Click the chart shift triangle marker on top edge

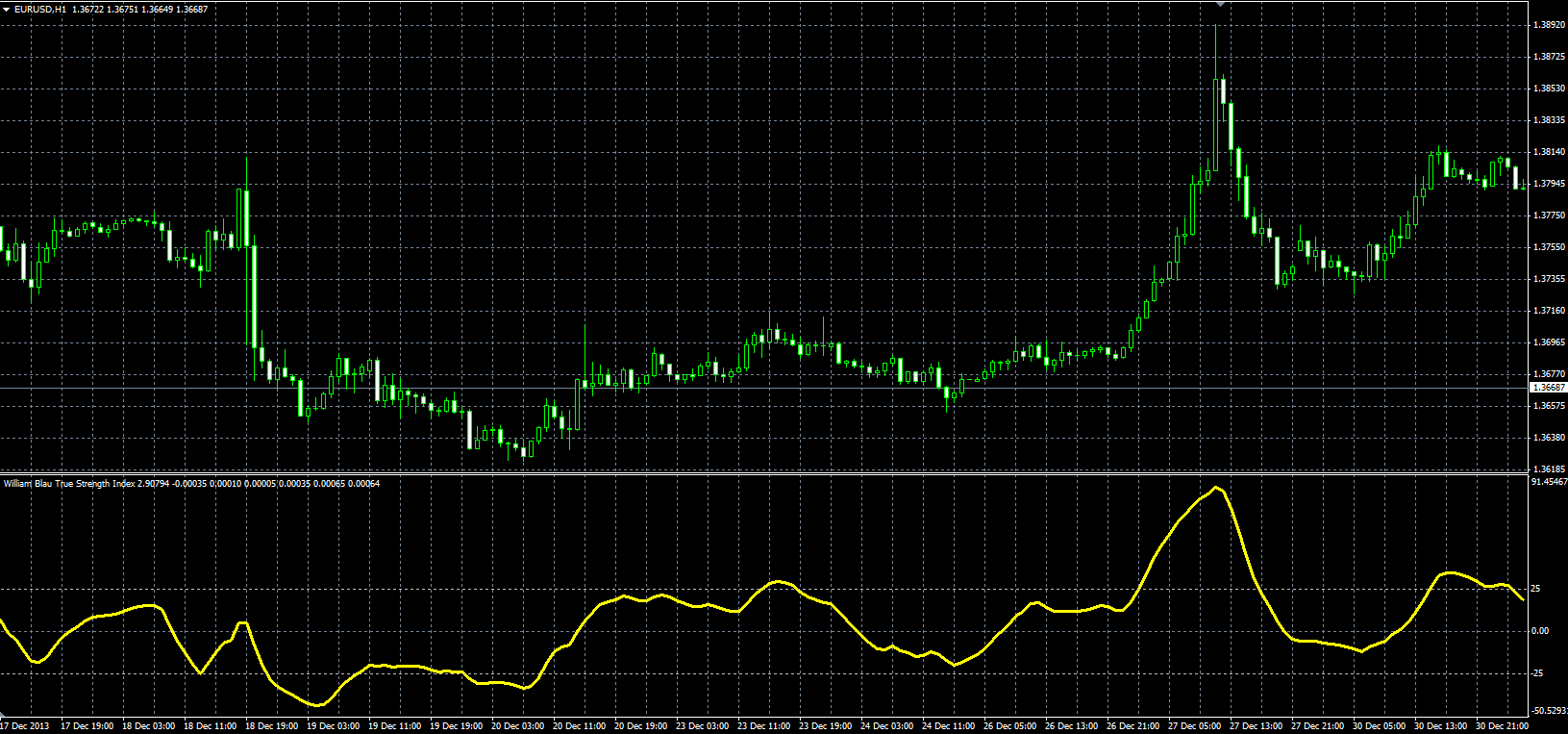1220,4
